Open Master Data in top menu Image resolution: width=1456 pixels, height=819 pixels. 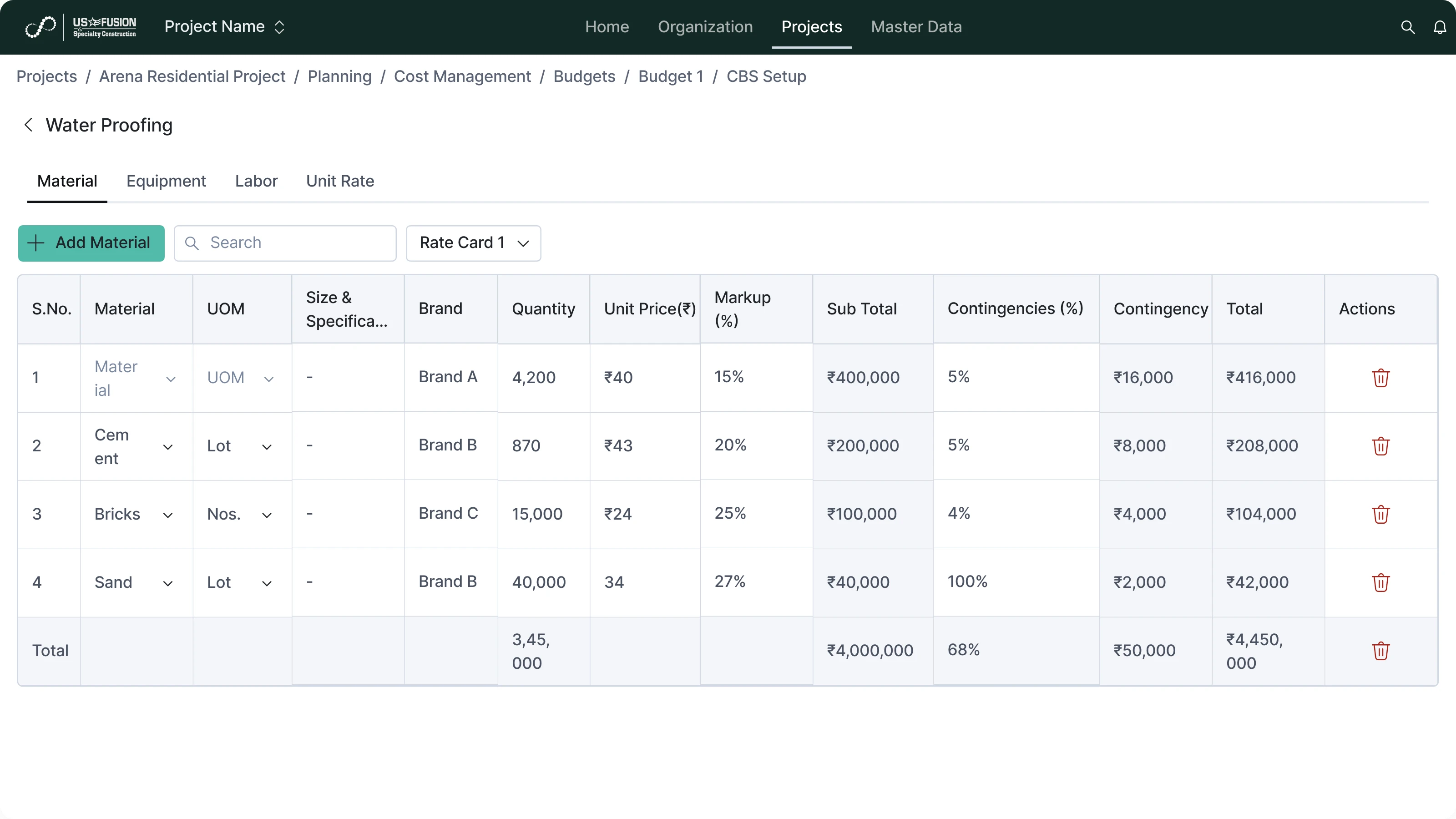click(915, 27)
